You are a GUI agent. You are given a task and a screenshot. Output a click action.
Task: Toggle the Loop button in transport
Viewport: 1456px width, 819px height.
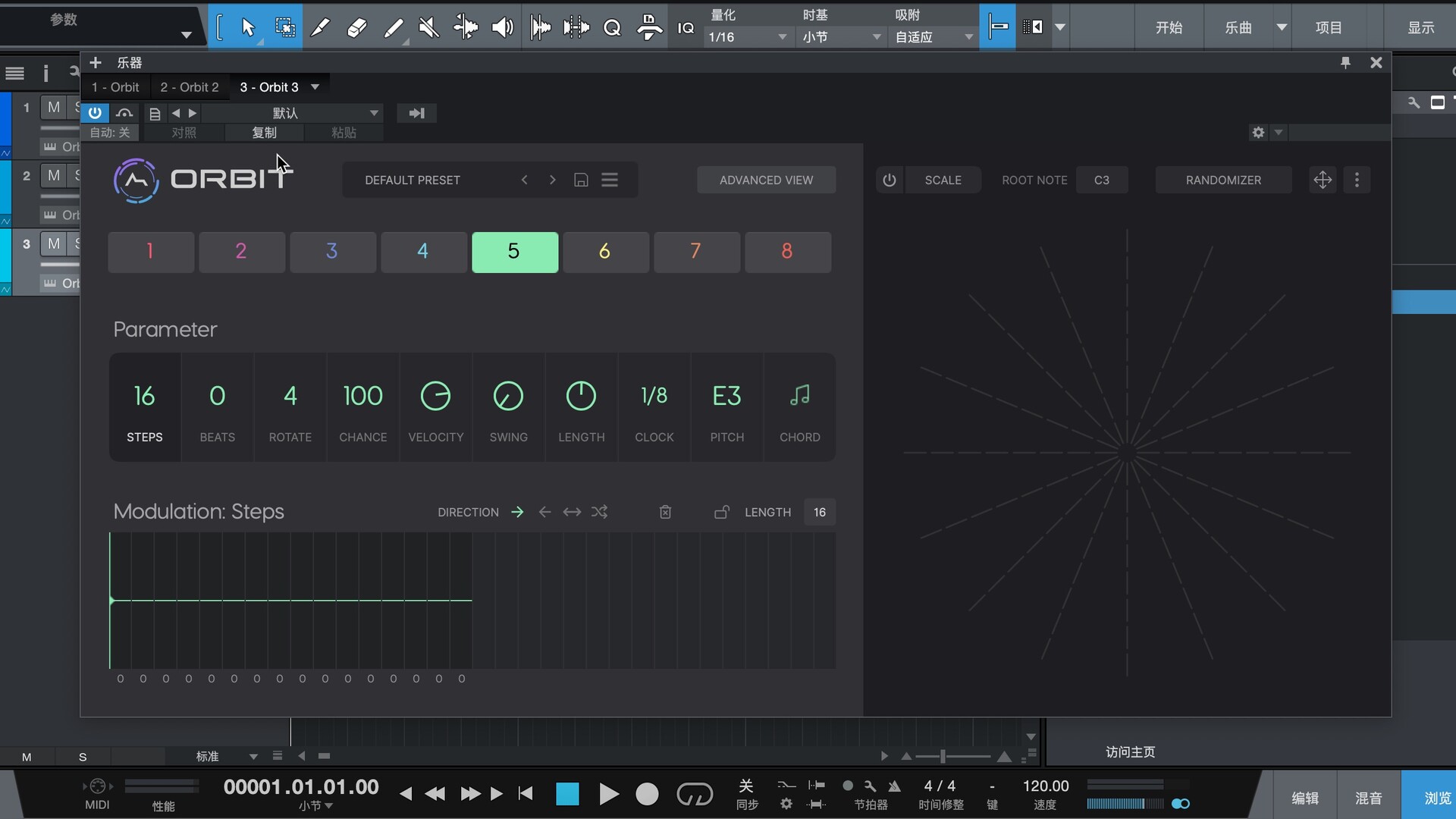tap(695, 794)
